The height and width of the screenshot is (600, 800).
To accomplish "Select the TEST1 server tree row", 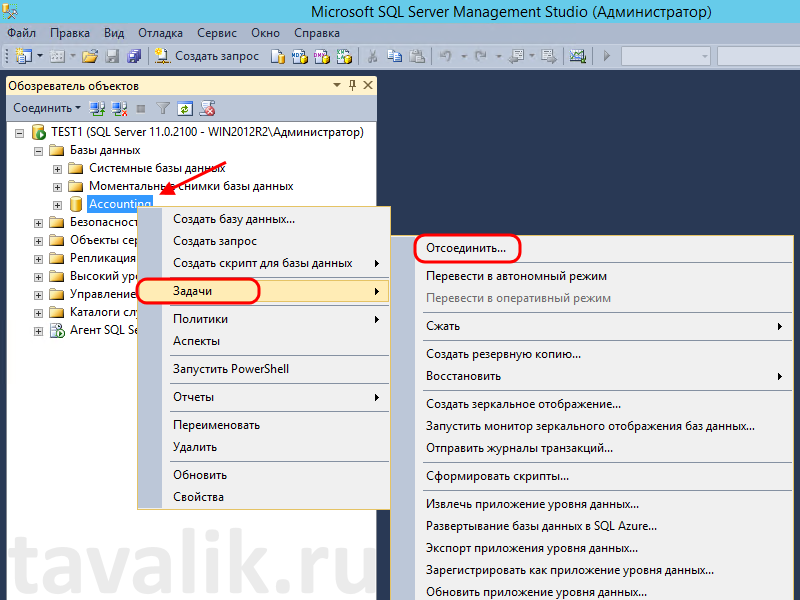I will point(197,133).
